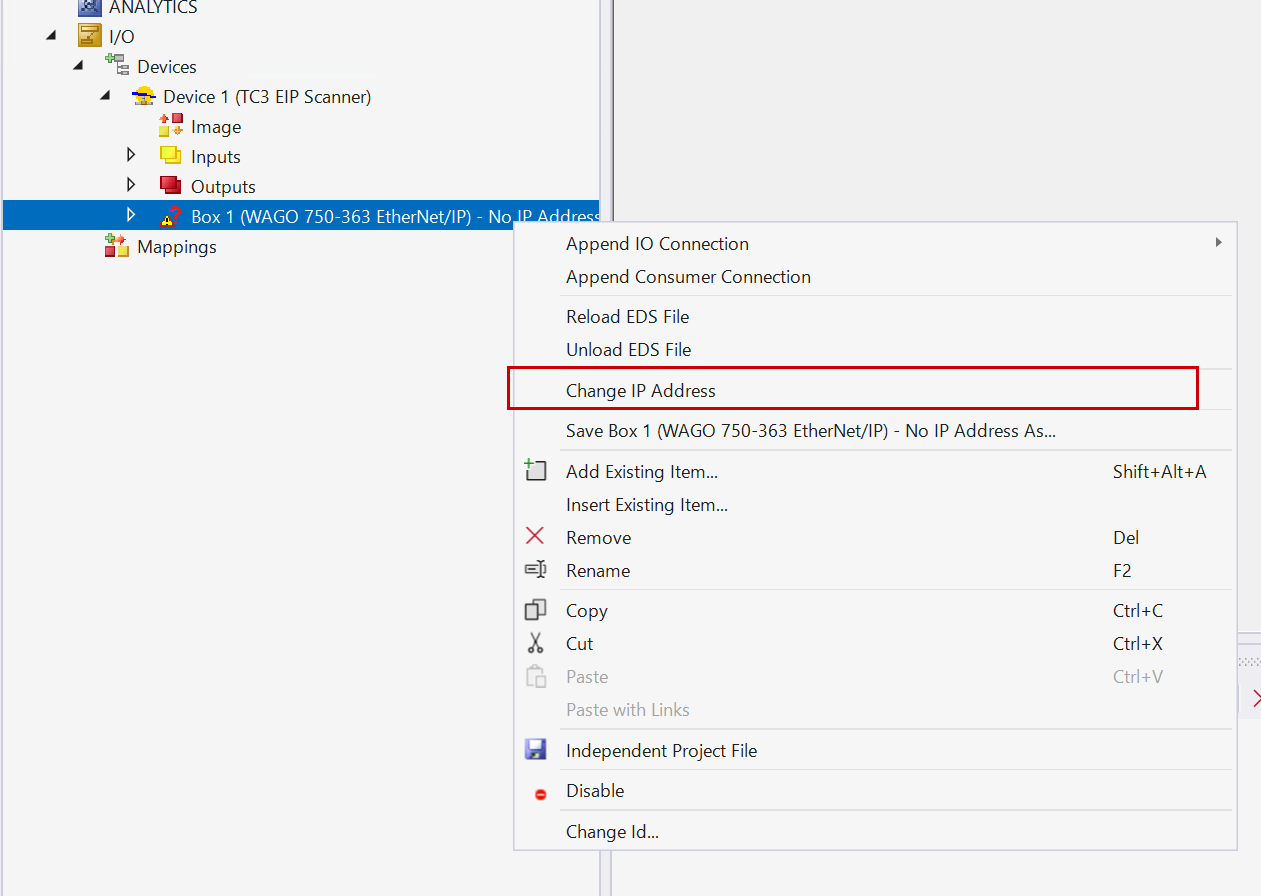Select Independent Project File entry
Viewport: 1261px width, 896px height.
point(661,751)
